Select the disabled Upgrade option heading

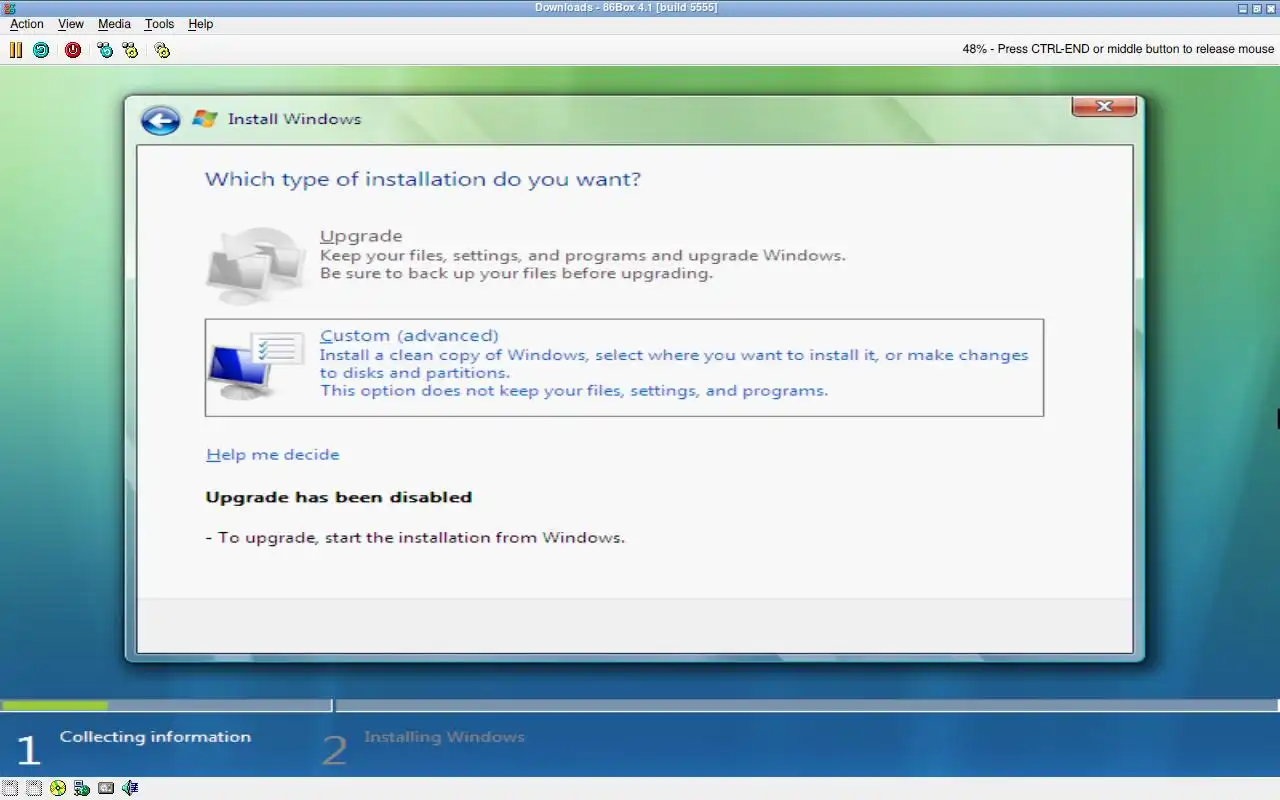point(361,236)
